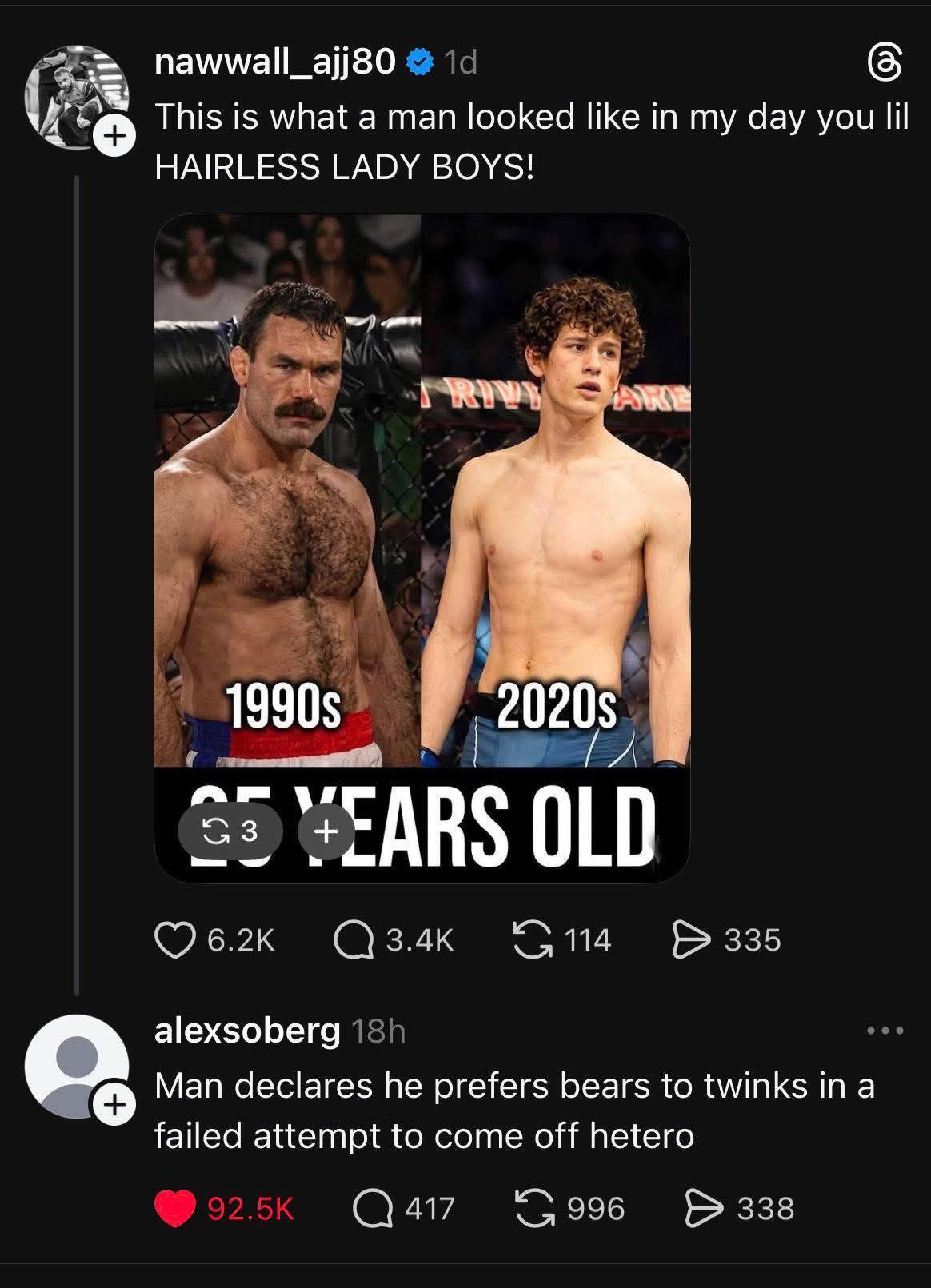Click the plus button overlay on image
Viewport: 931px width, 1288px height.
coord(325,831)
